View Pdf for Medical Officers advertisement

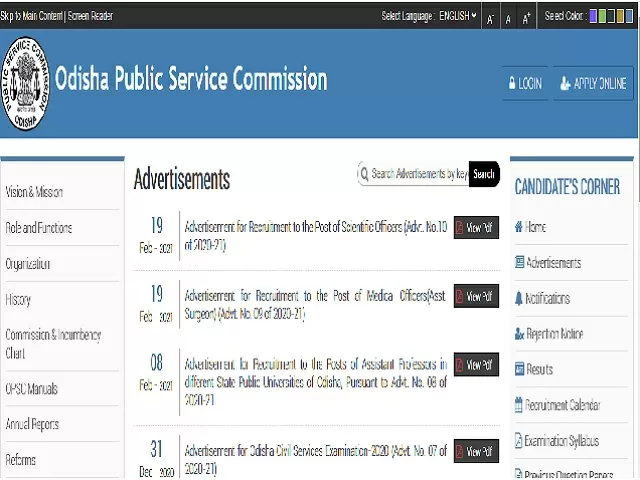point(476,296)
